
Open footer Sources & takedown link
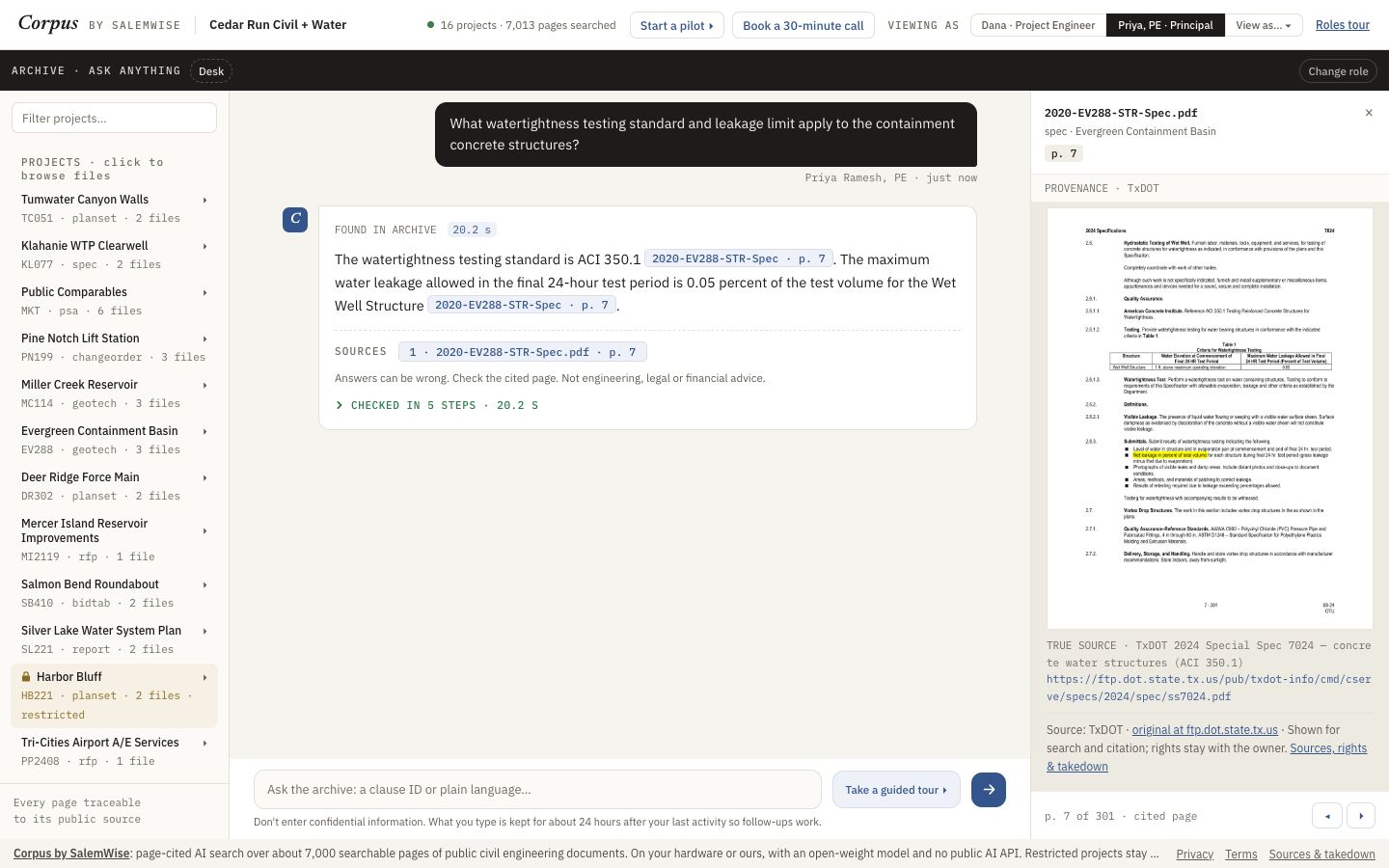pos(1321,854)
